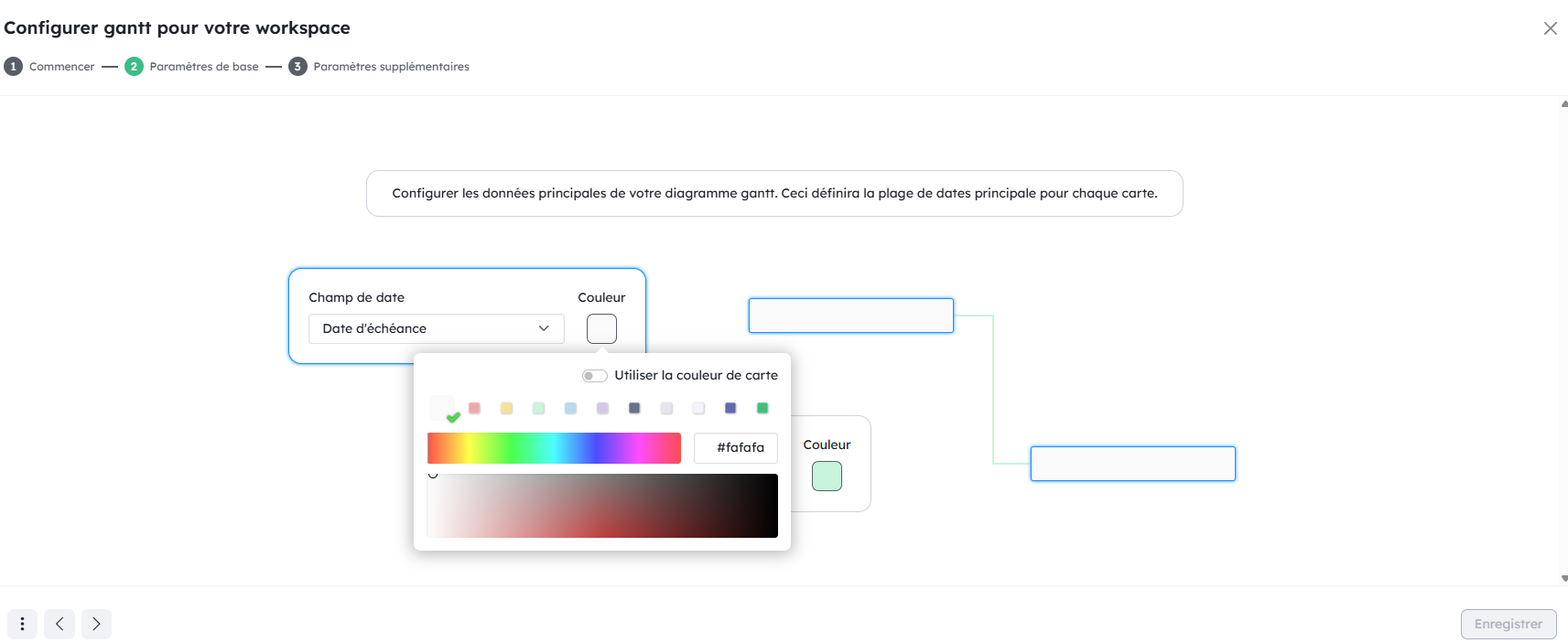Switch to 'Paramètres de base' step
The height and width of the screenshot is (643, 1568).
192,67
